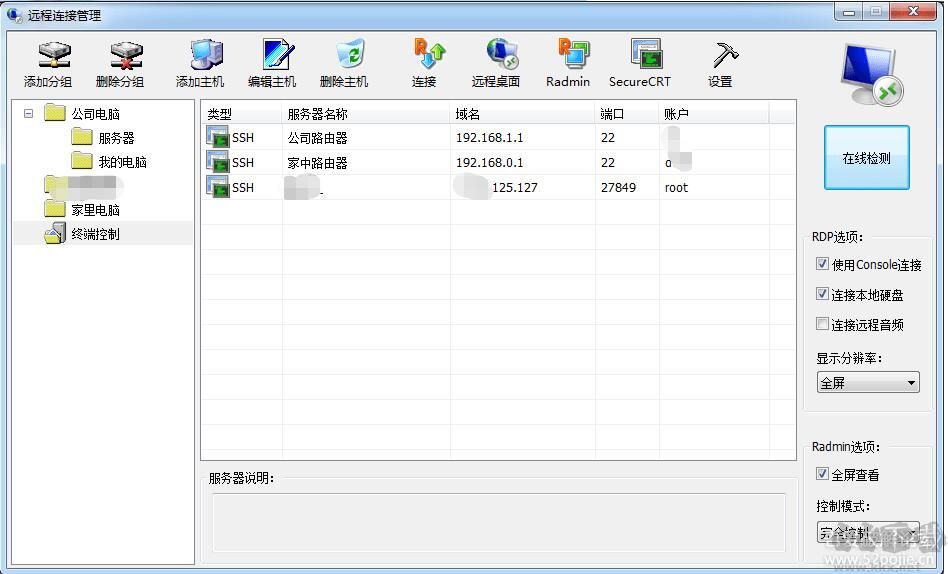Toggle 使用Console连接 checkbox
The image size is (948, 574).
pyautogui.click(x=822, y=264)
